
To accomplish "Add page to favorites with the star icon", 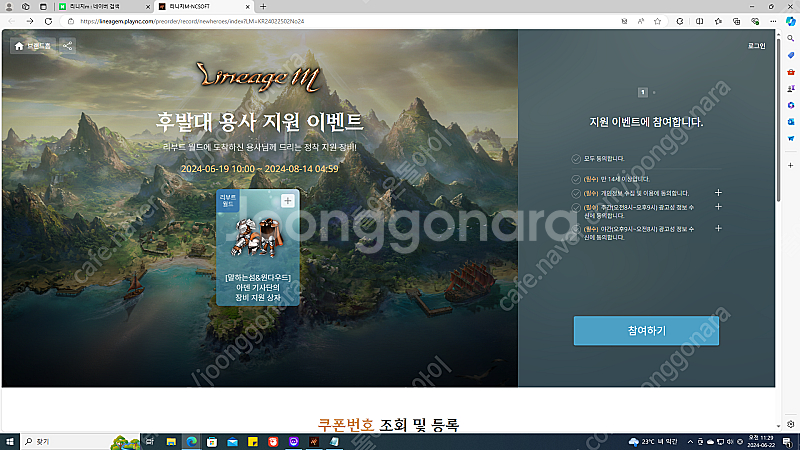I will (x=658, y=21).
